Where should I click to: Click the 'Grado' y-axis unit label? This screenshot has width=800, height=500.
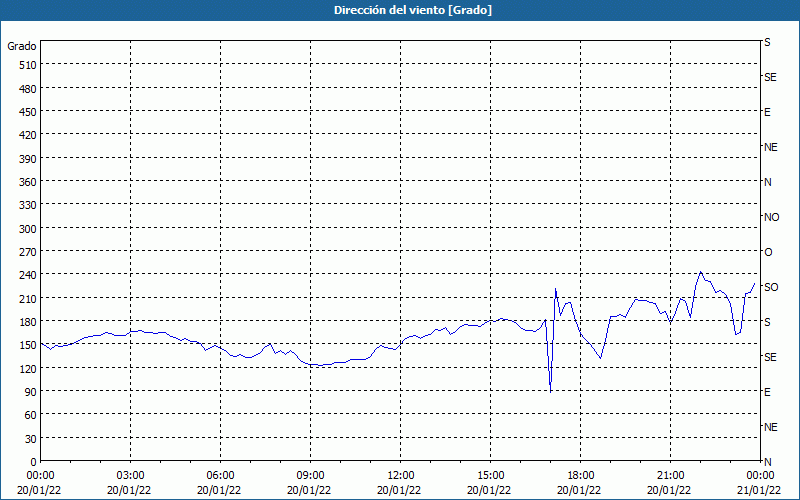coord(22,46)
